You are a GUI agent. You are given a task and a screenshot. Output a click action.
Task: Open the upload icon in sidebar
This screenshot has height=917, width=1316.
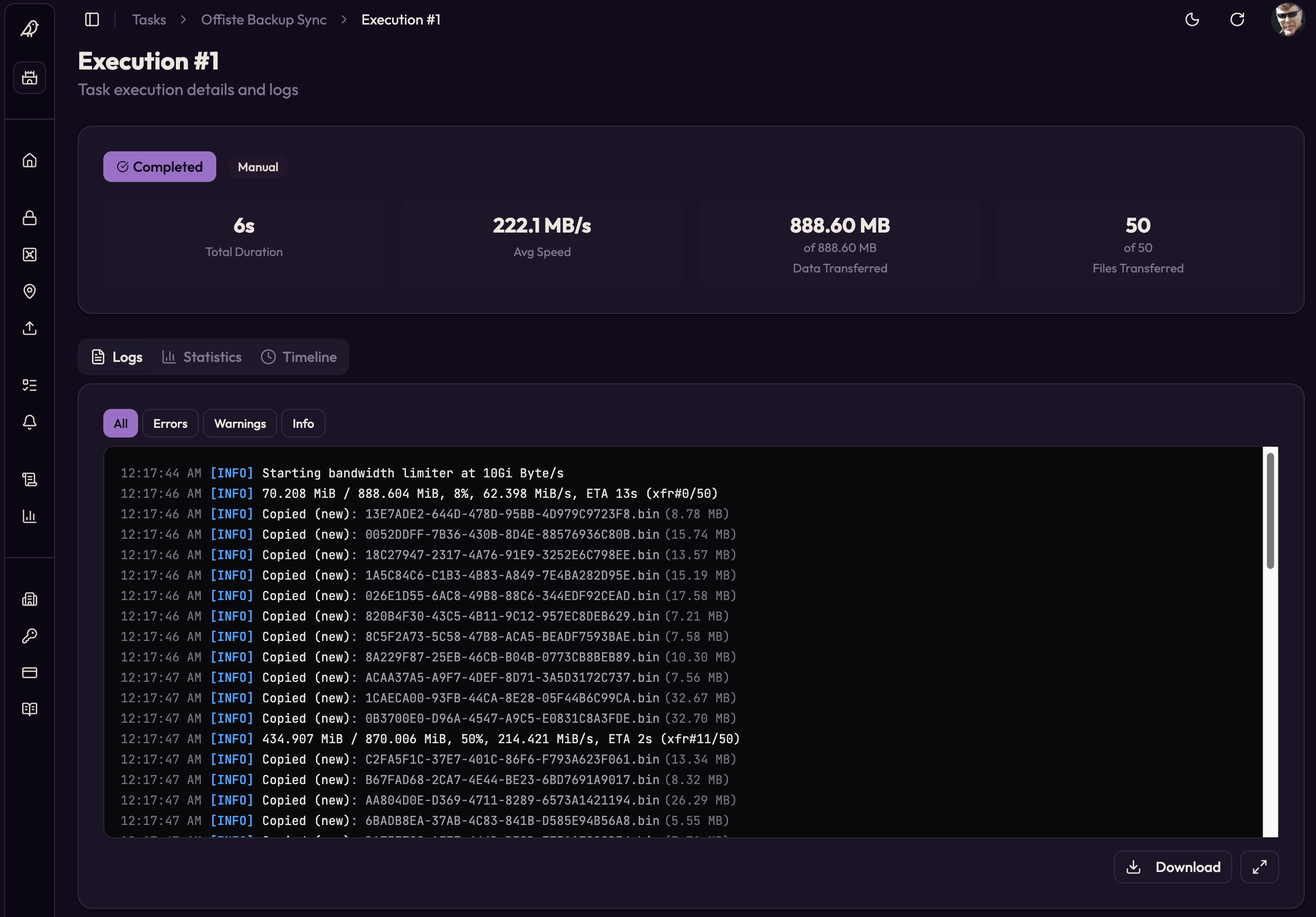point(30,328)
